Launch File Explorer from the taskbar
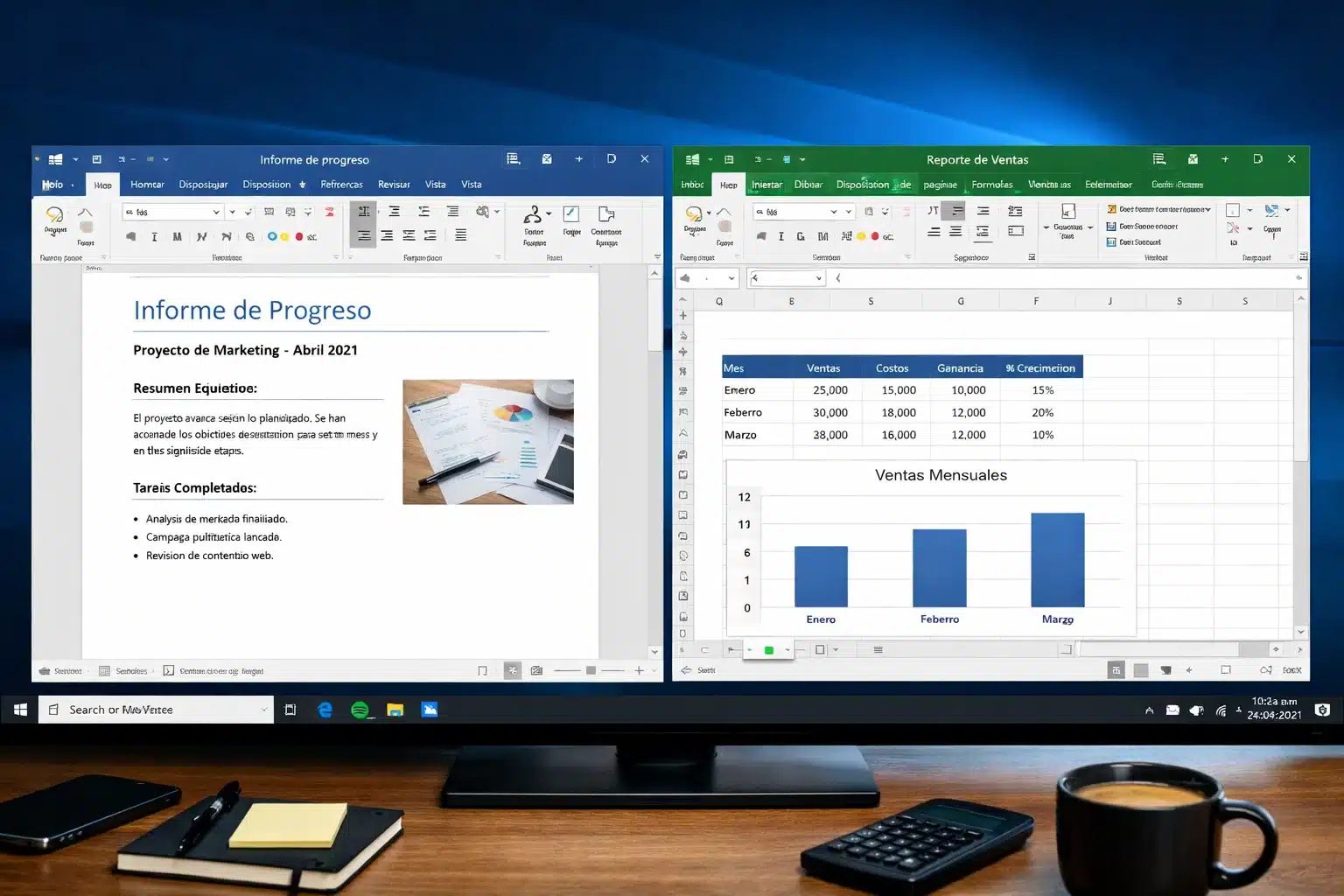Image resolution: width=1344 pixels, height=896 pixels. click(x=395, y=709)
